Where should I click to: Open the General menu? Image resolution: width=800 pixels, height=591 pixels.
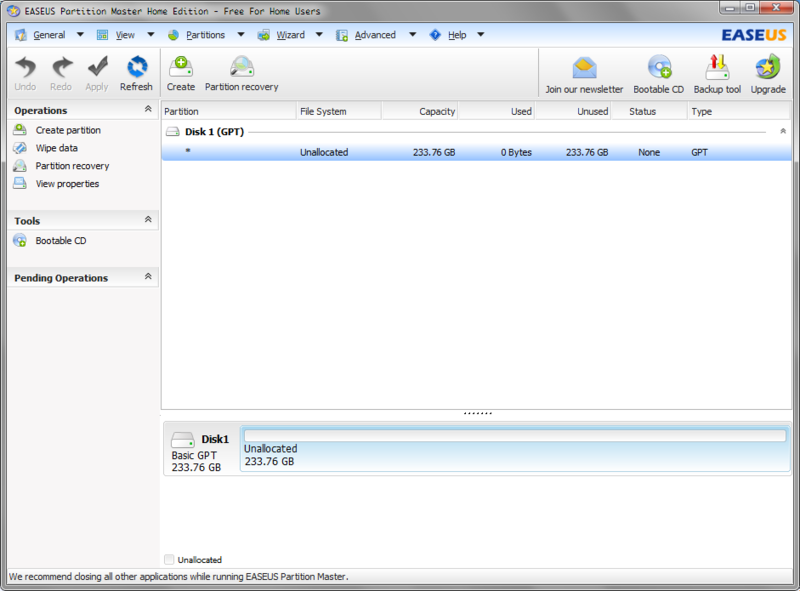click(49, 35)
